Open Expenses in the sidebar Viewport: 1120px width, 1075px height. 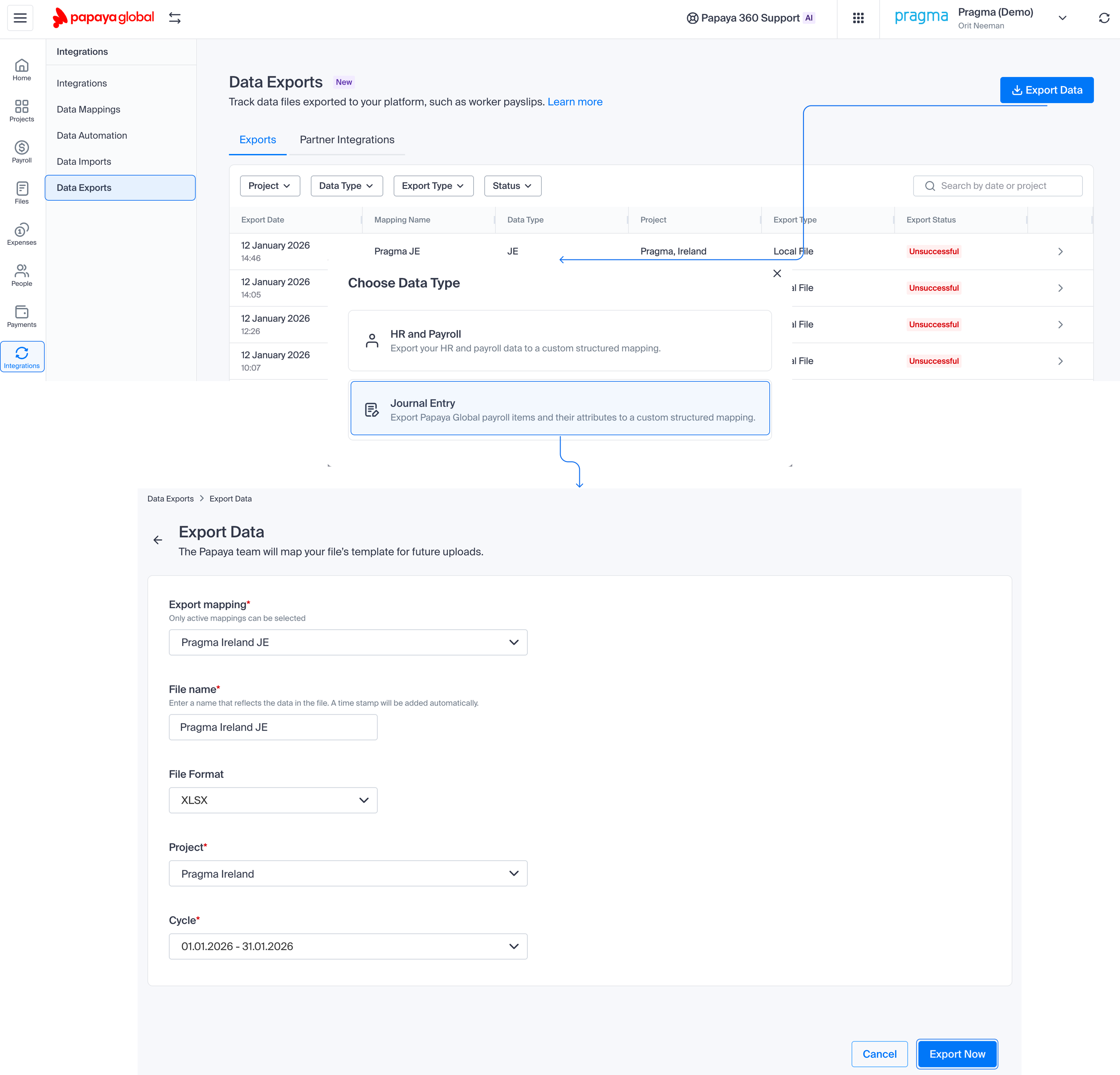click(x=22, y=234)
